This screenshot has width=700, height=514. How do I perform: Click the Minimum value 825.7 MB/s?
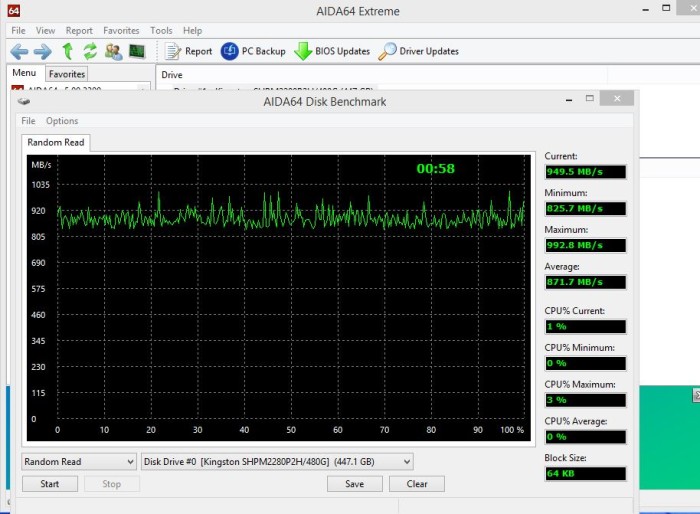pyautogui.click(x=585, y=209)
